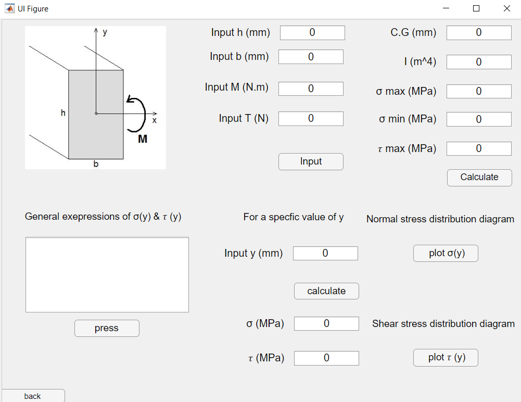Click the I (m^4) value field
The height and width of the screenshot is (402, 521).
[x=479, y=62]
